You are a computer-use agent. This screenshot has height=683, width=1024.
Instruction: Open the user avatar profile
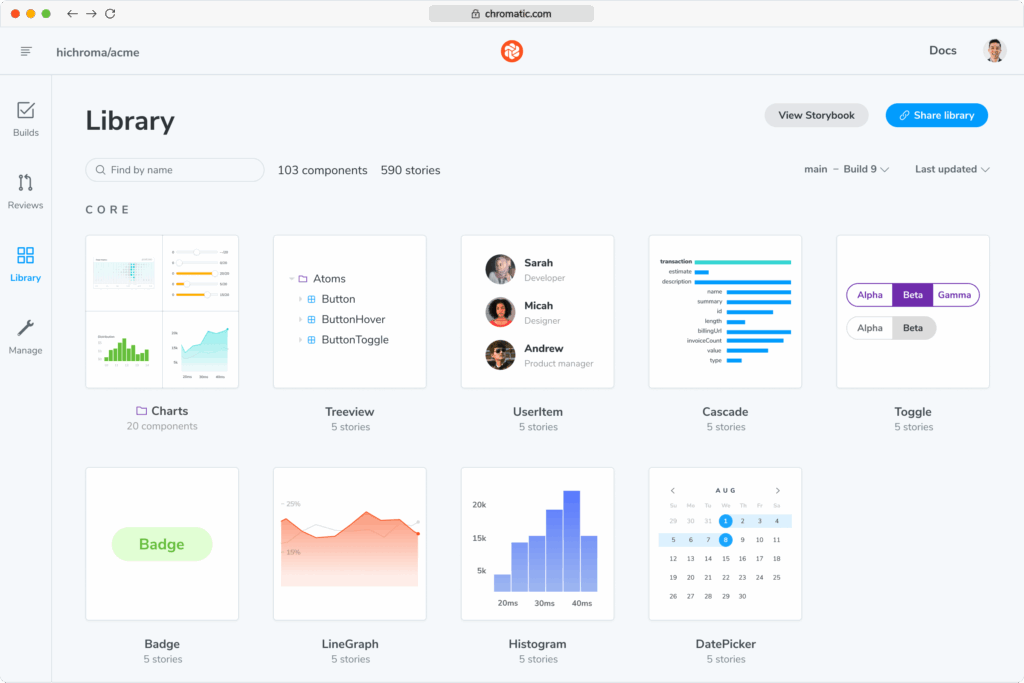tap(995, 51)
